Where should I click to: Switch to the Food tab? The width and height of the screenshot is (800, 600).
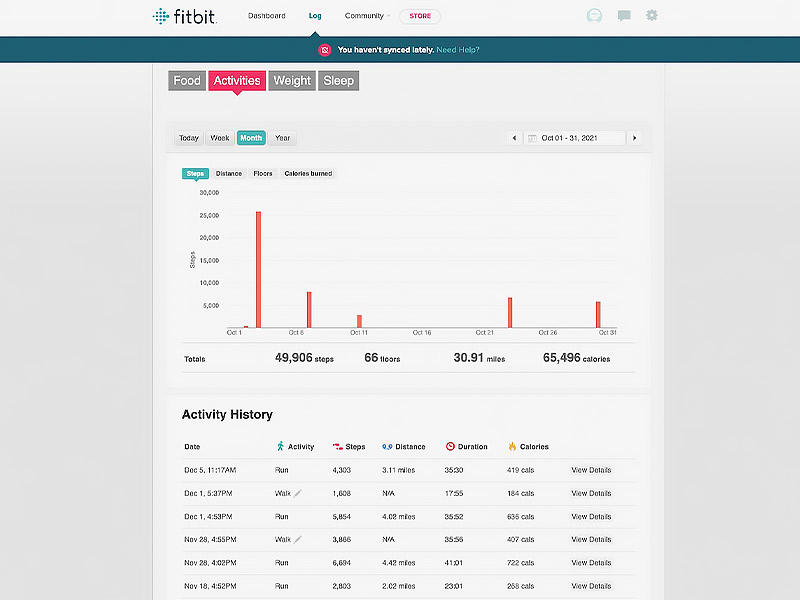tap(187, 81)
